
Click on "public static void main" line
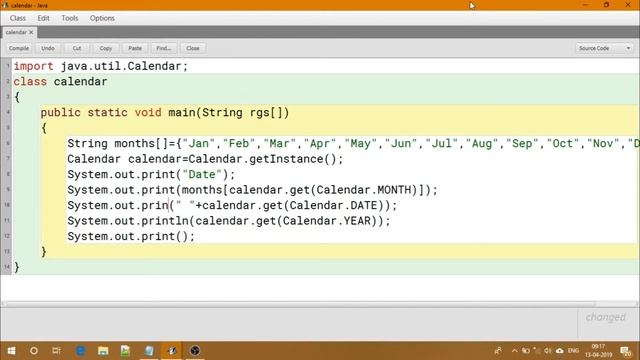(164, 113)
